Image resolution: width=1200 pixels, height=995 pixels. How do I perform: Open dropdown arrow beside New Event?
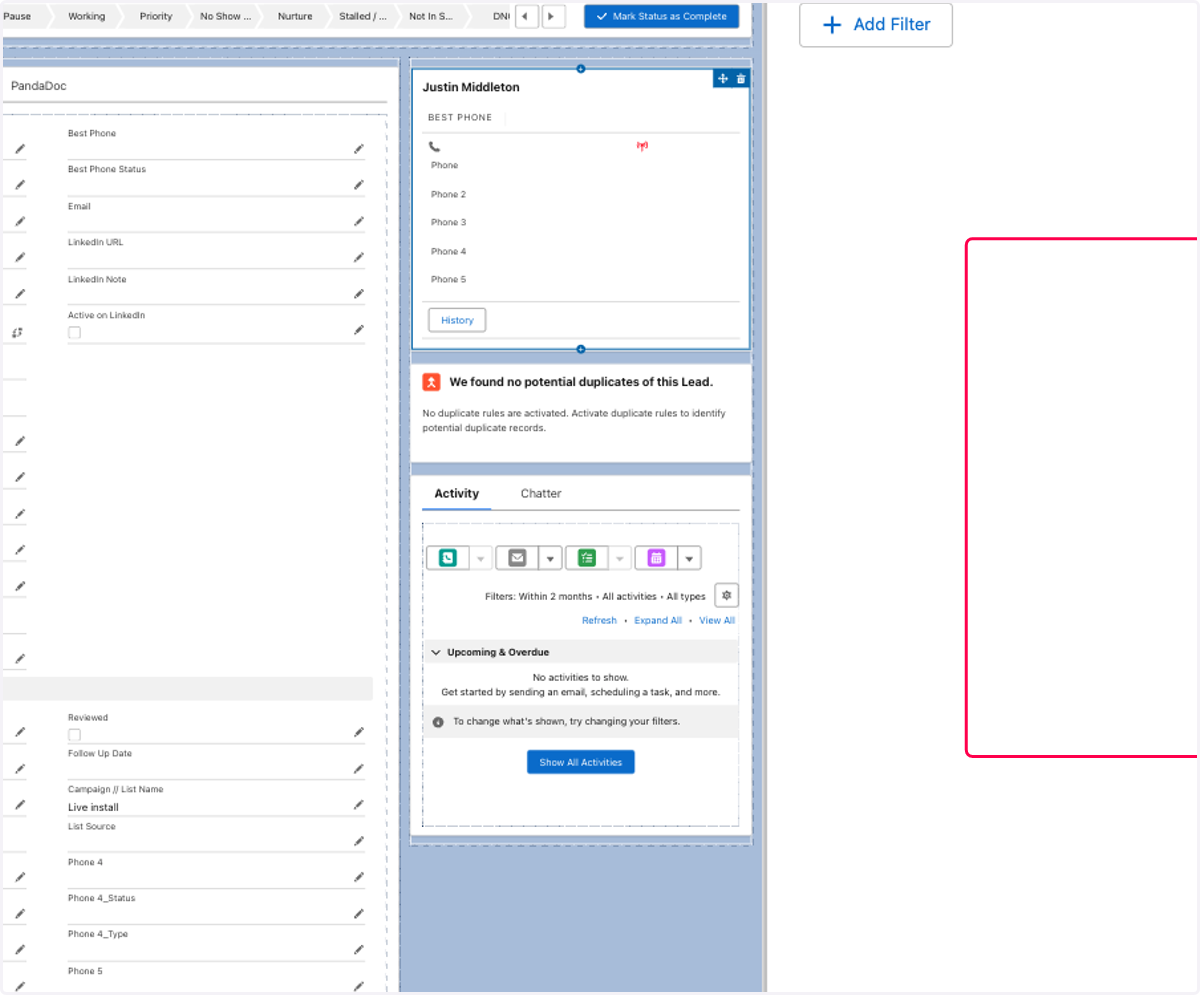690,558
